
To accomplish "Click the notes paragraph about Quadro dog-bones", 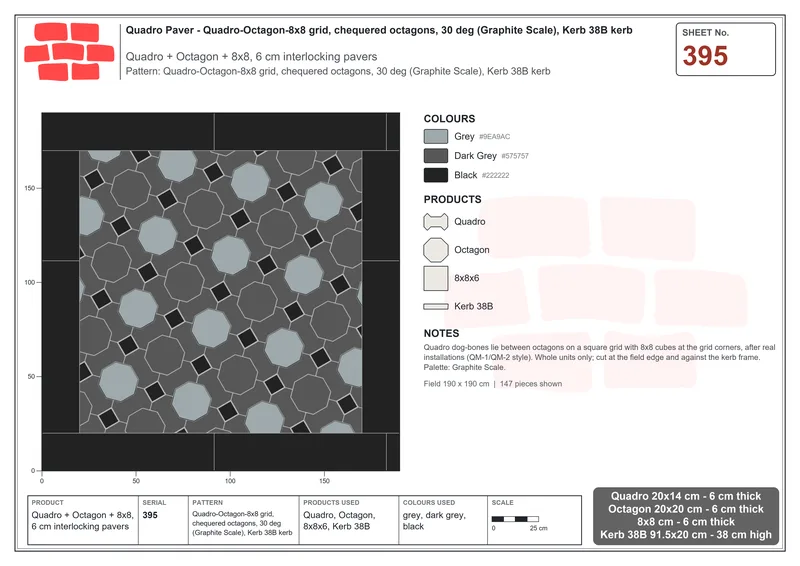I will [x=599, y=357].
